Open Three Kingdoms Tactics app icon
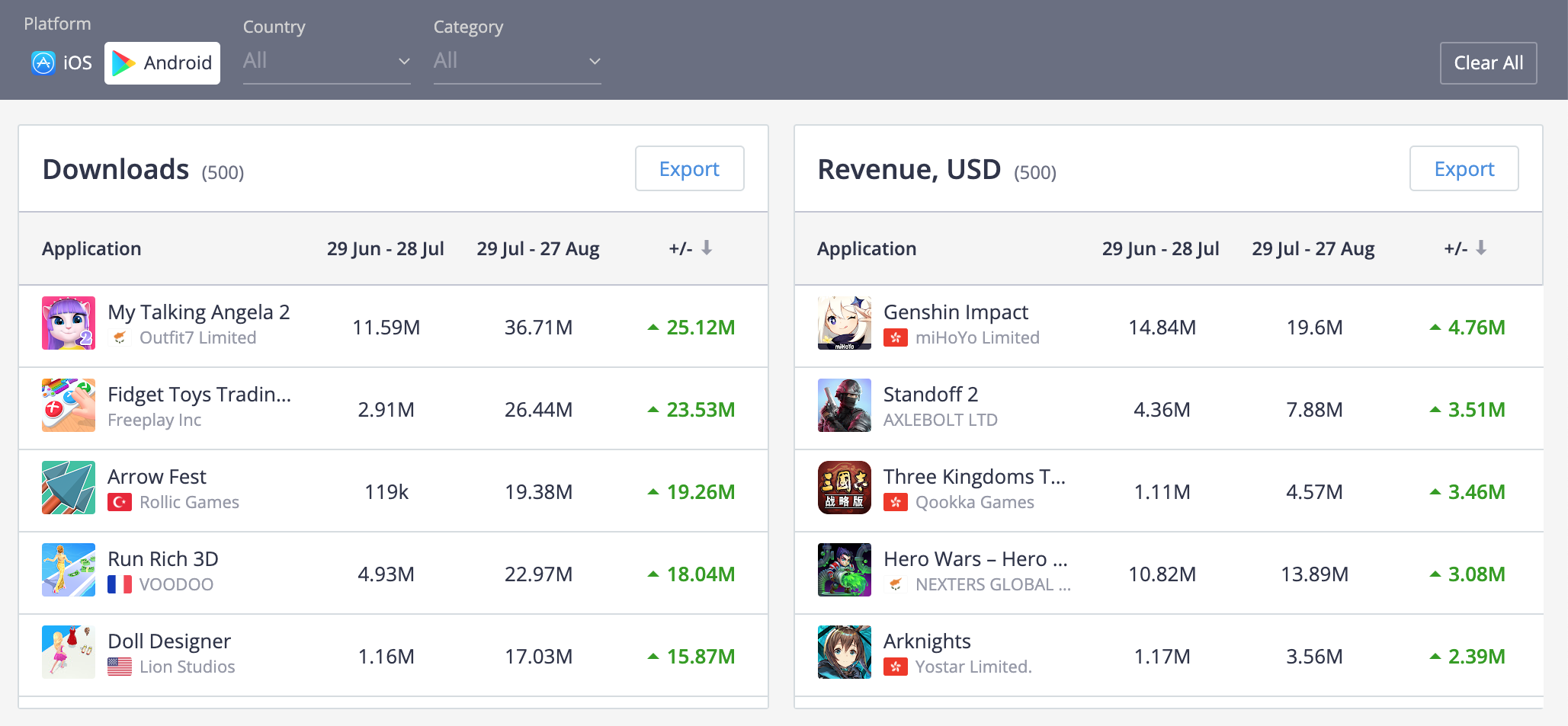Viewport: 1568px width, 726px height. pyautogui.click(x=845, y=488)
